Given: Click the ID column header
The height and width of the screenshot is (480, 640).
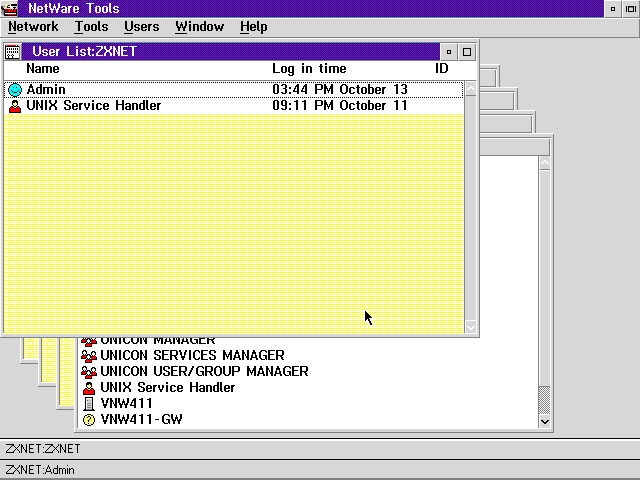Looking at the screenshot, I should 442,69.
